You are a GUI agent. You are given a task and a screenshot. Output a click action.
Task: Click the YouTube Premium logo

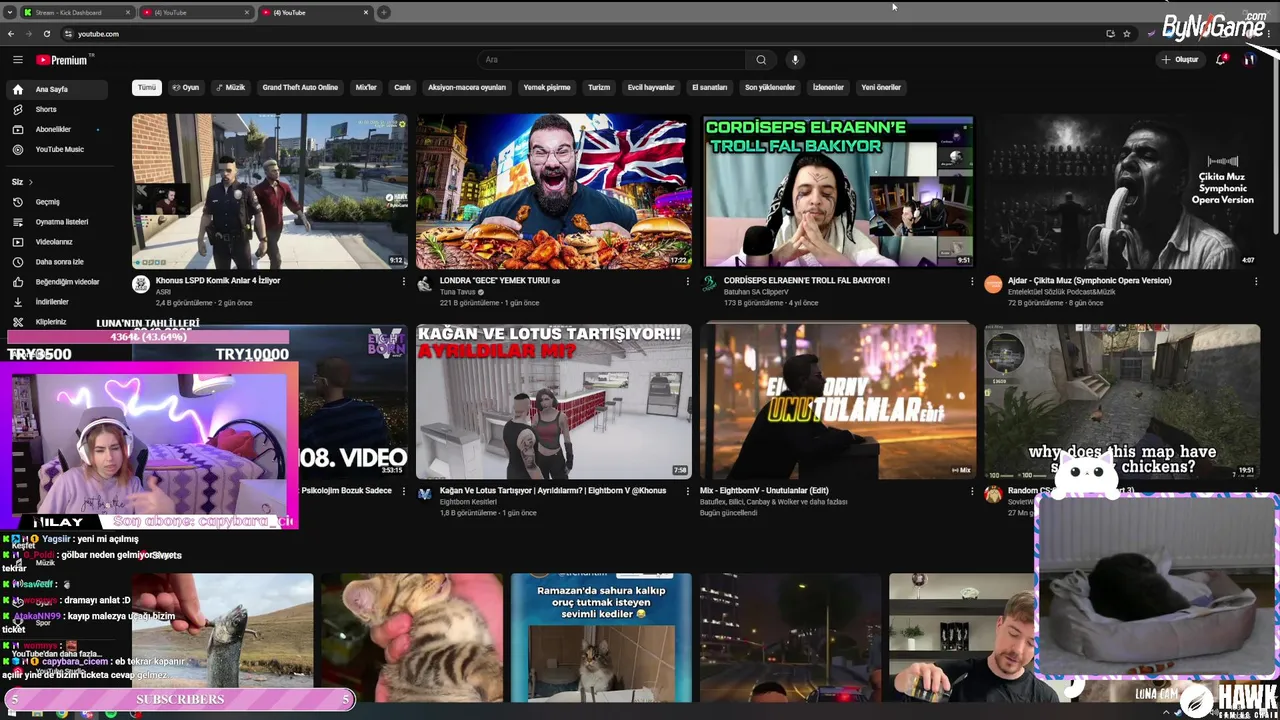coord(62,60)
